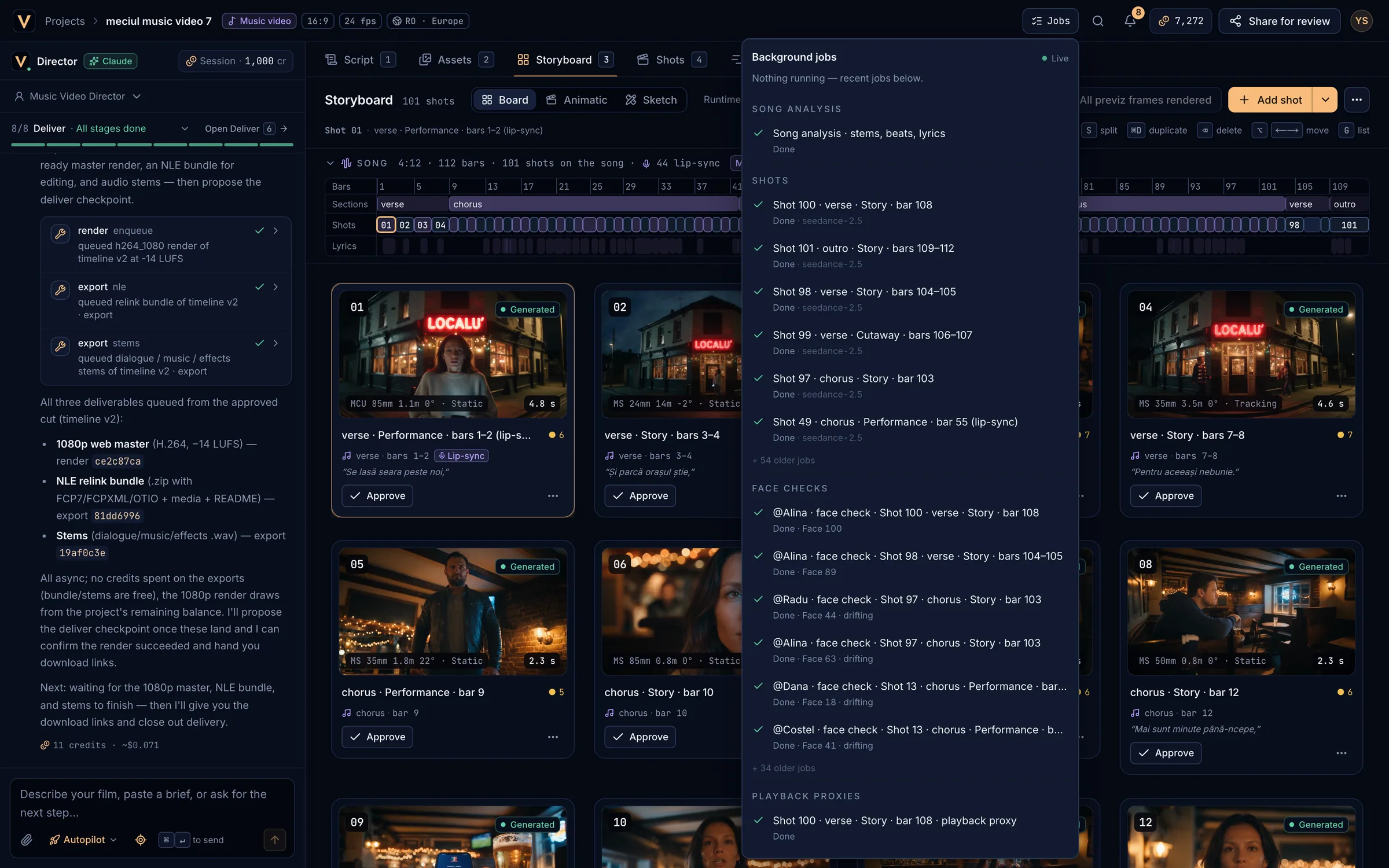Open the more menu on shot 08 card
The width and height of the screenshot is (1389, 868).
[1341, 753]
